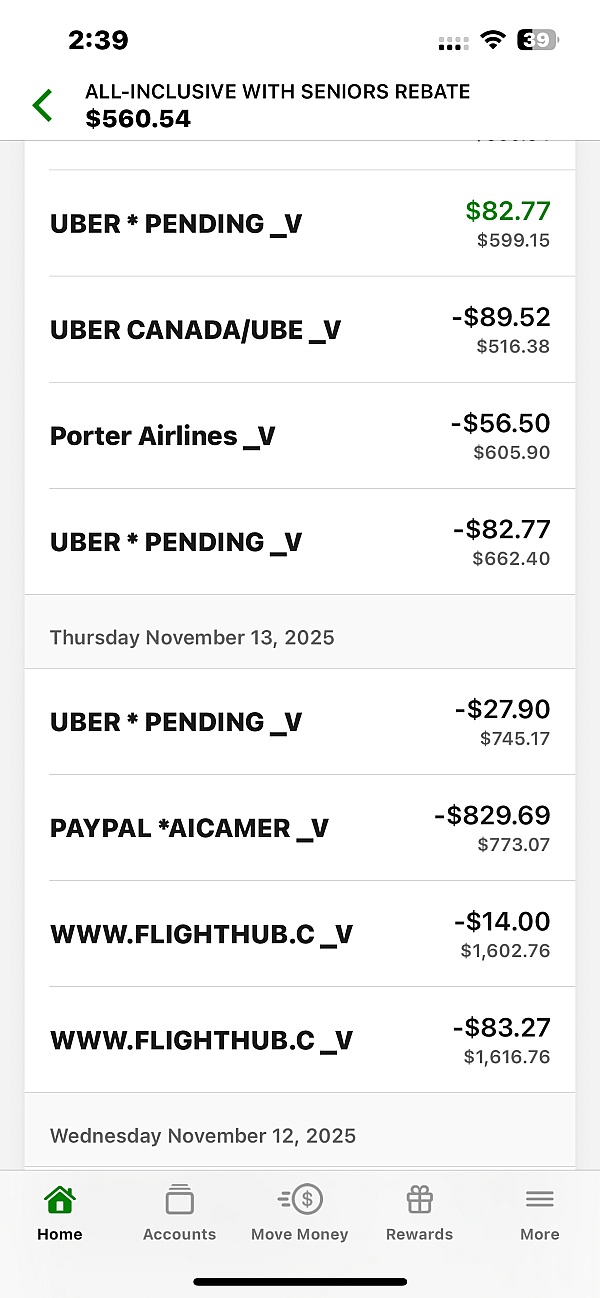
Task: Open the UBER CANADA/UBE transaction
Action: point(300,330)
